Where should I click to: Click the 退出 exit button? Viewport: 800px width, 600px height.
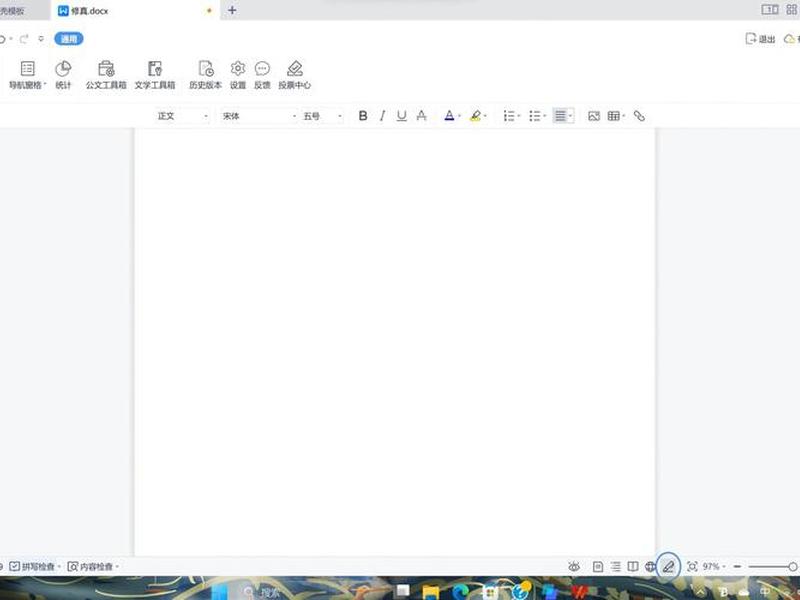(x=760, y=39)
